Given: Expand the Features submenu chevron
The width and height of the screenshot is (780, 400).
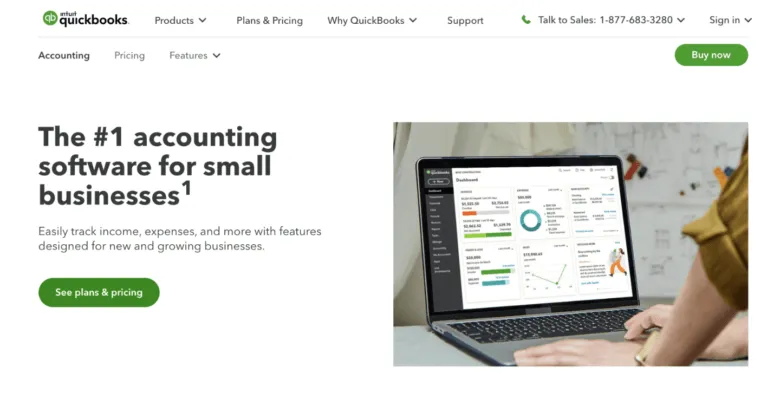Looking at the screenshot, I should click(216, 55).
